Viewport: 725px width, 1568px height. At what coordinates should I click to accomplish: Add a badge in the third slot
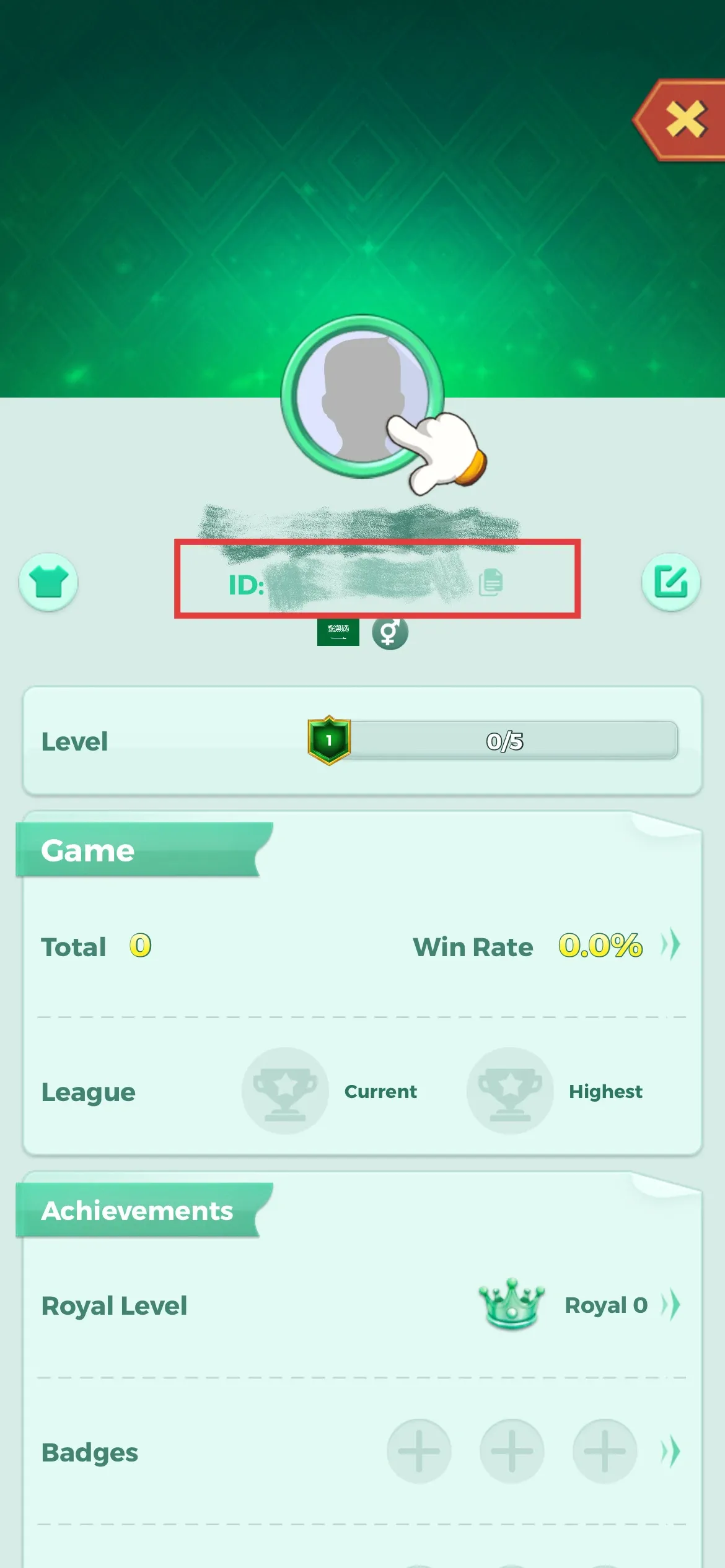(x=605, y=1451)
